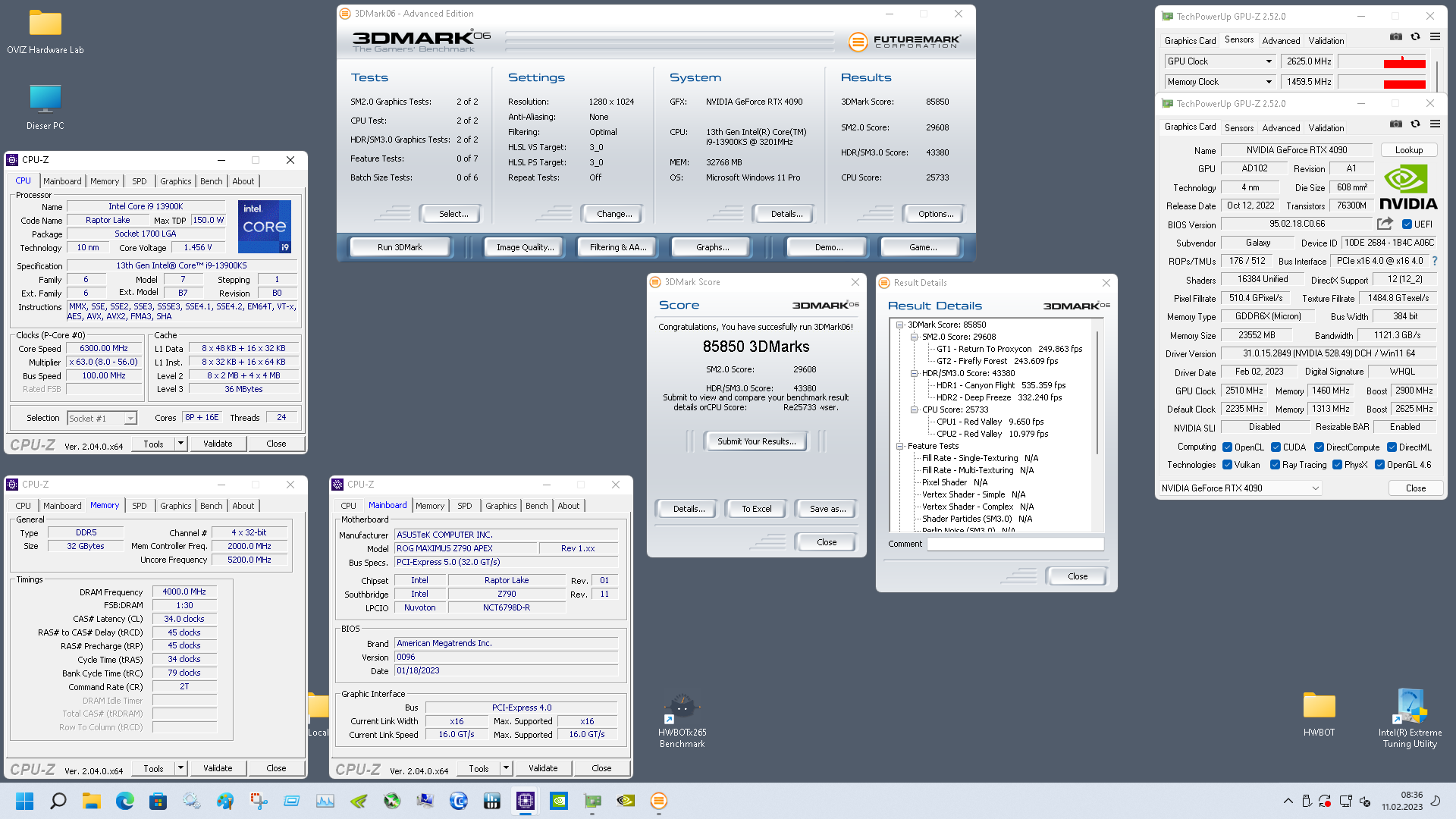Screen dimensions: 1456x819
Task: Switch to Bench tab in CPU-Z CPU window
Action: click(212, 181)
